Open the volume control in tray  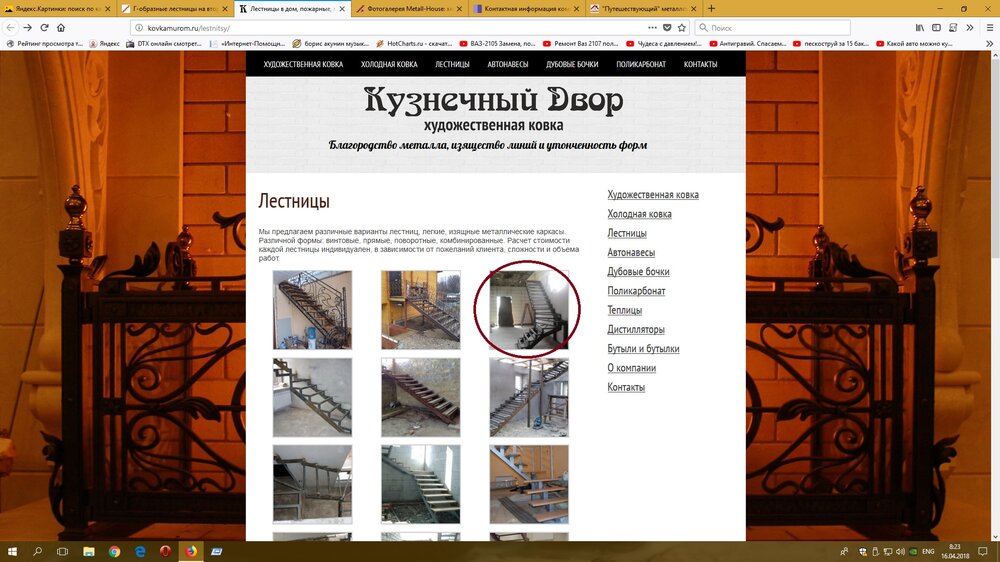tap(900, 551)
